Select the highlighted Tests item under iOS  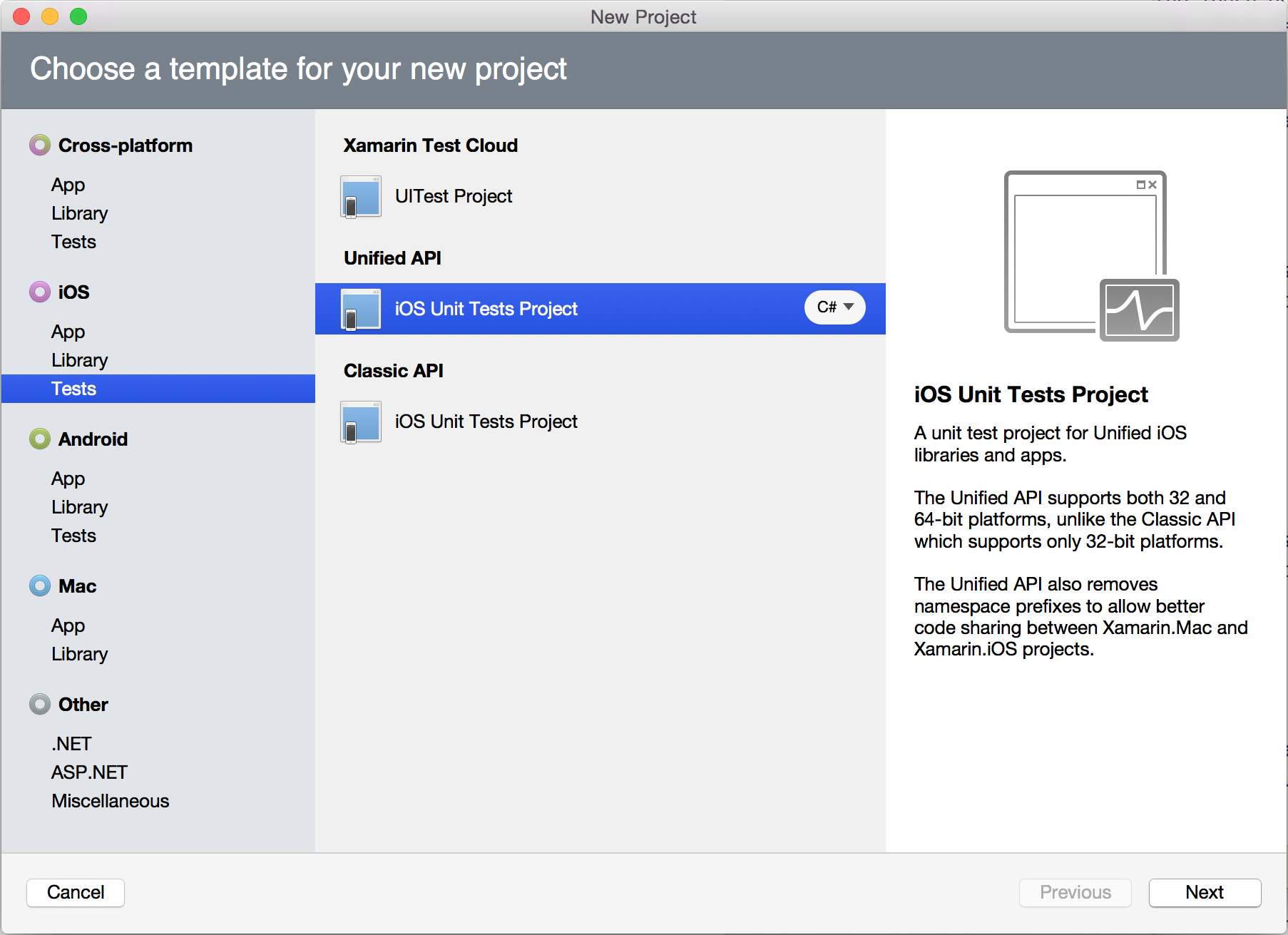click(158, 389)
